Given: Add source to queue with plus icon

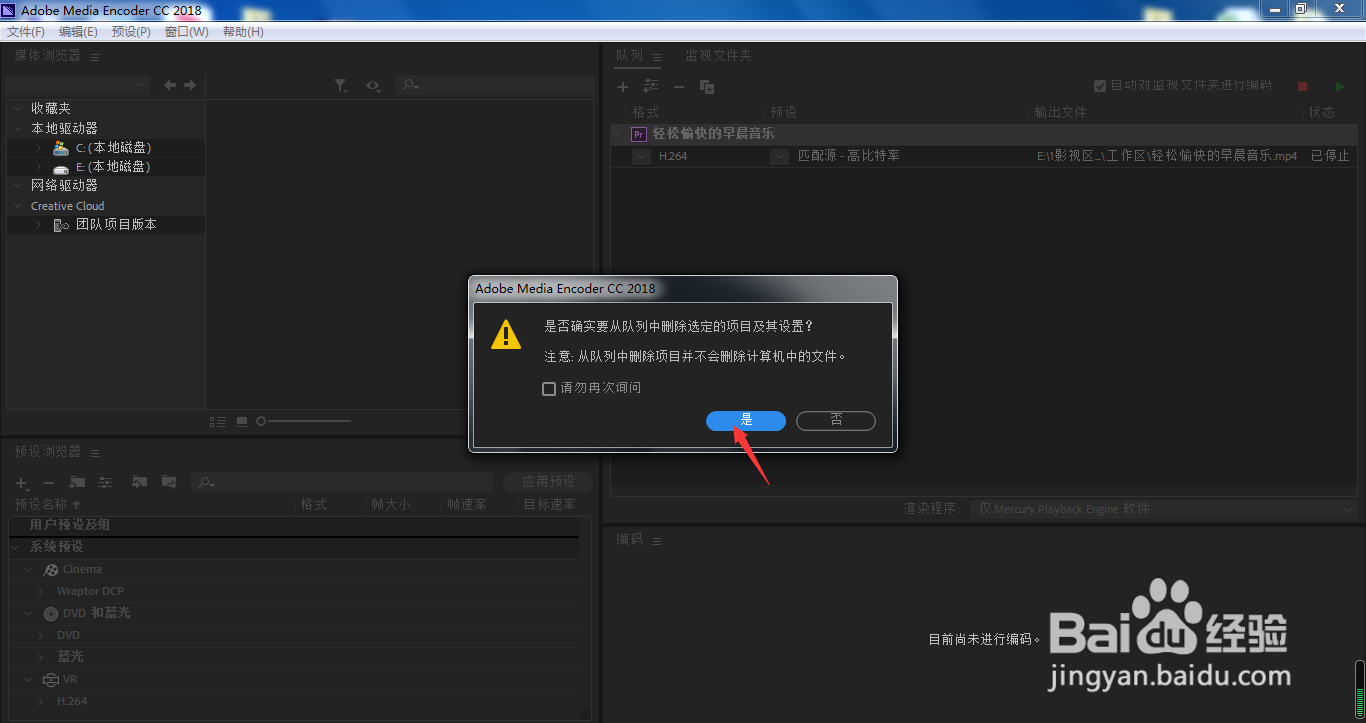Looking at the screenshot, I should (x=623, y=87).
